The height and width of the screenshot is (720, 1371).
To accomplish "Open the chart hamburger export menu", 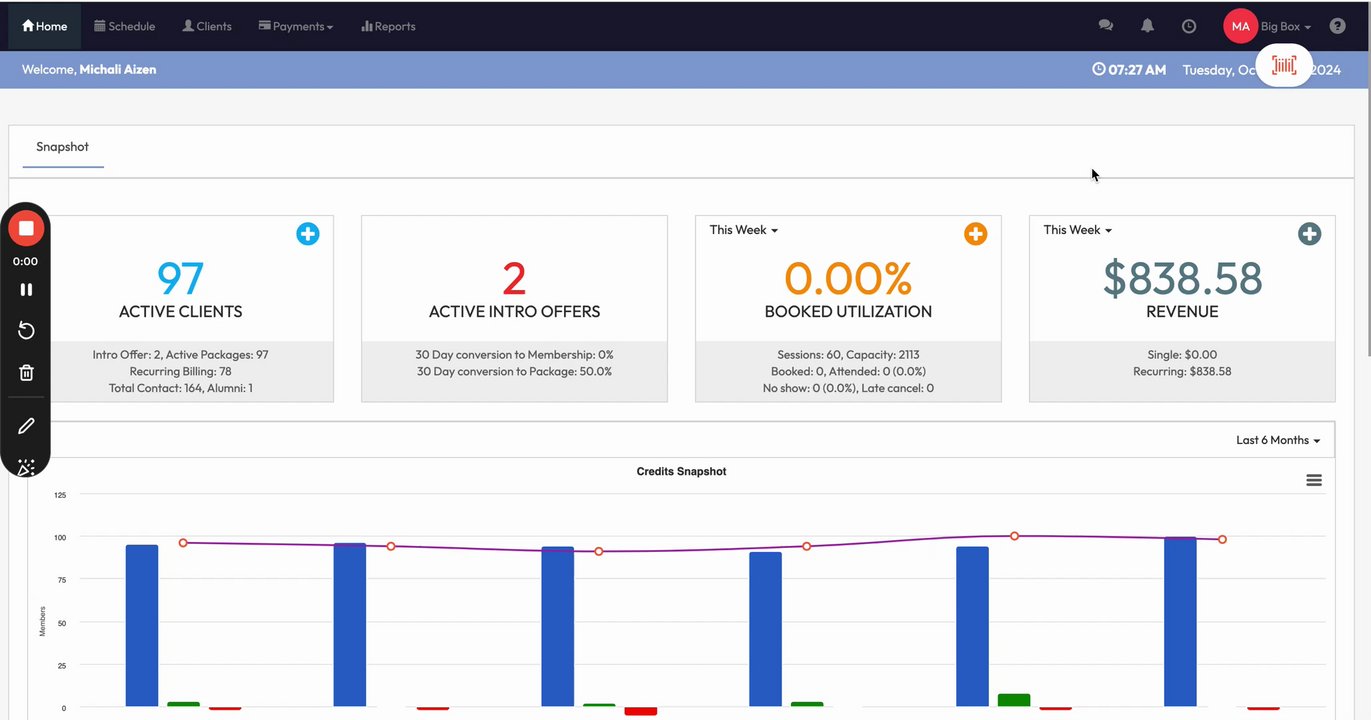I will point(1314,480).
